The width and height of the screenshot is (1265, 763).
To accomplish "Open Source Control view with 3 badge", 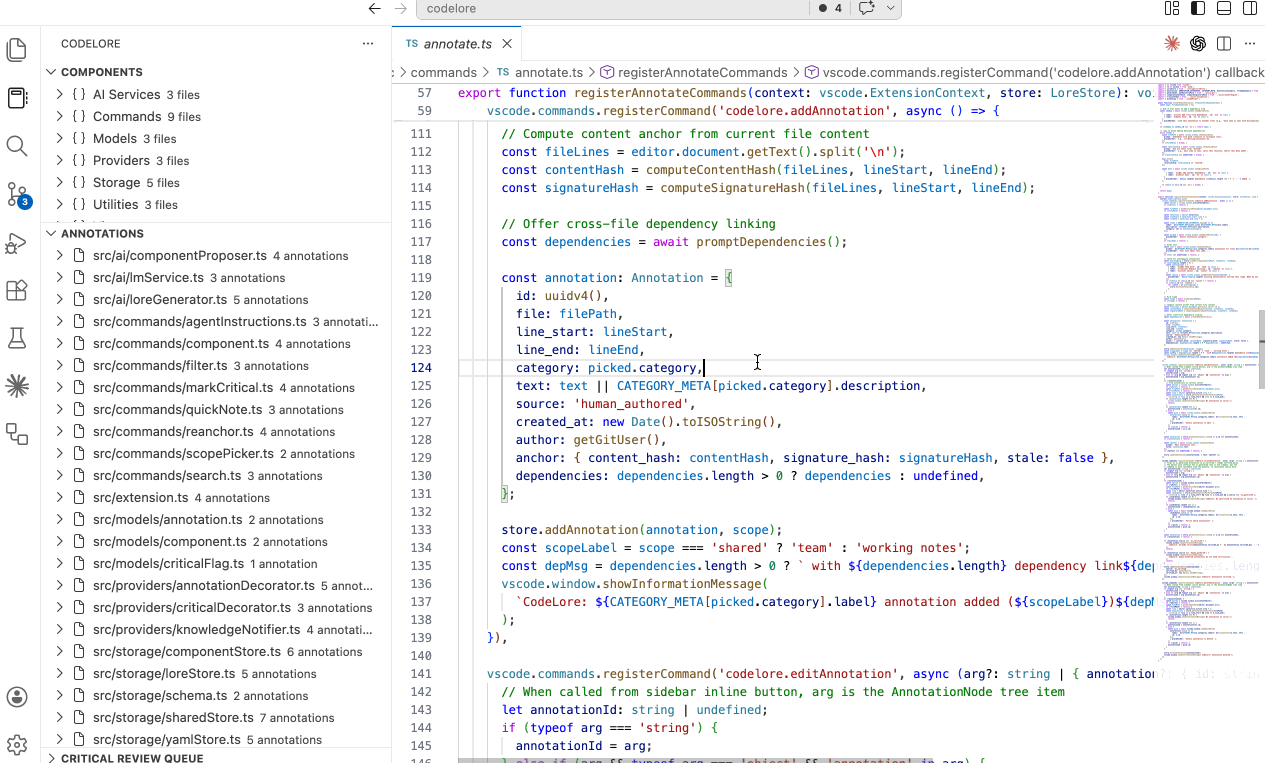I will (17, 194).
